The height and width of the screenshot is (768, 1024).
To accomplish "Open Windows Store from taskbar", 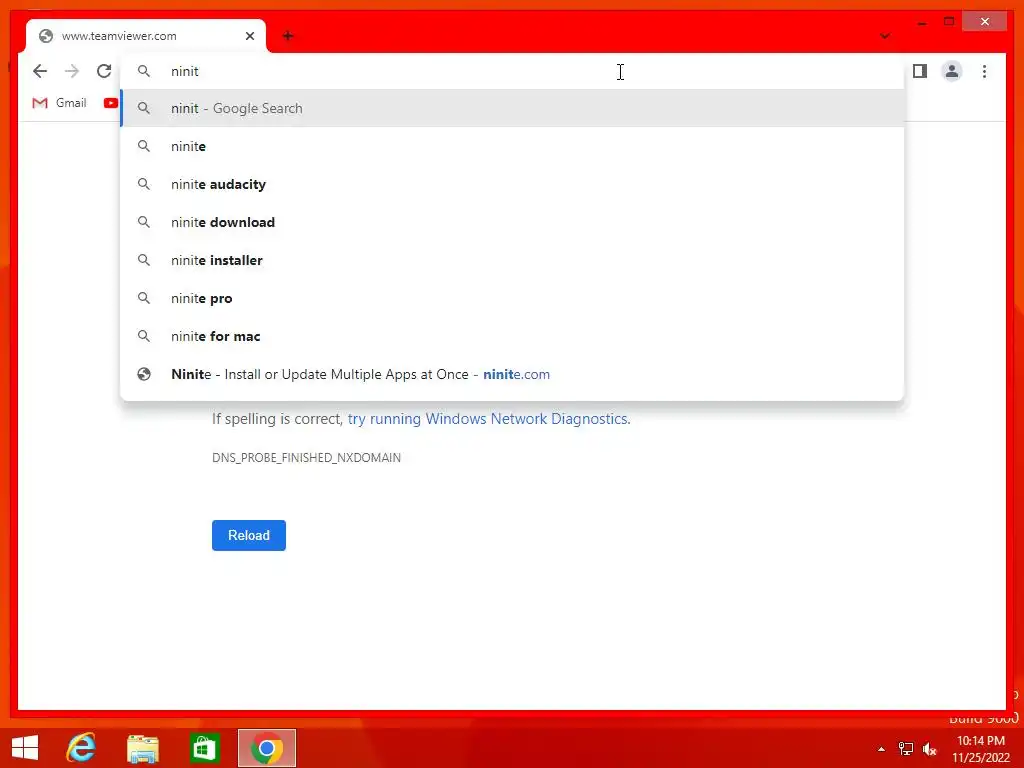I will pos(204,748).
